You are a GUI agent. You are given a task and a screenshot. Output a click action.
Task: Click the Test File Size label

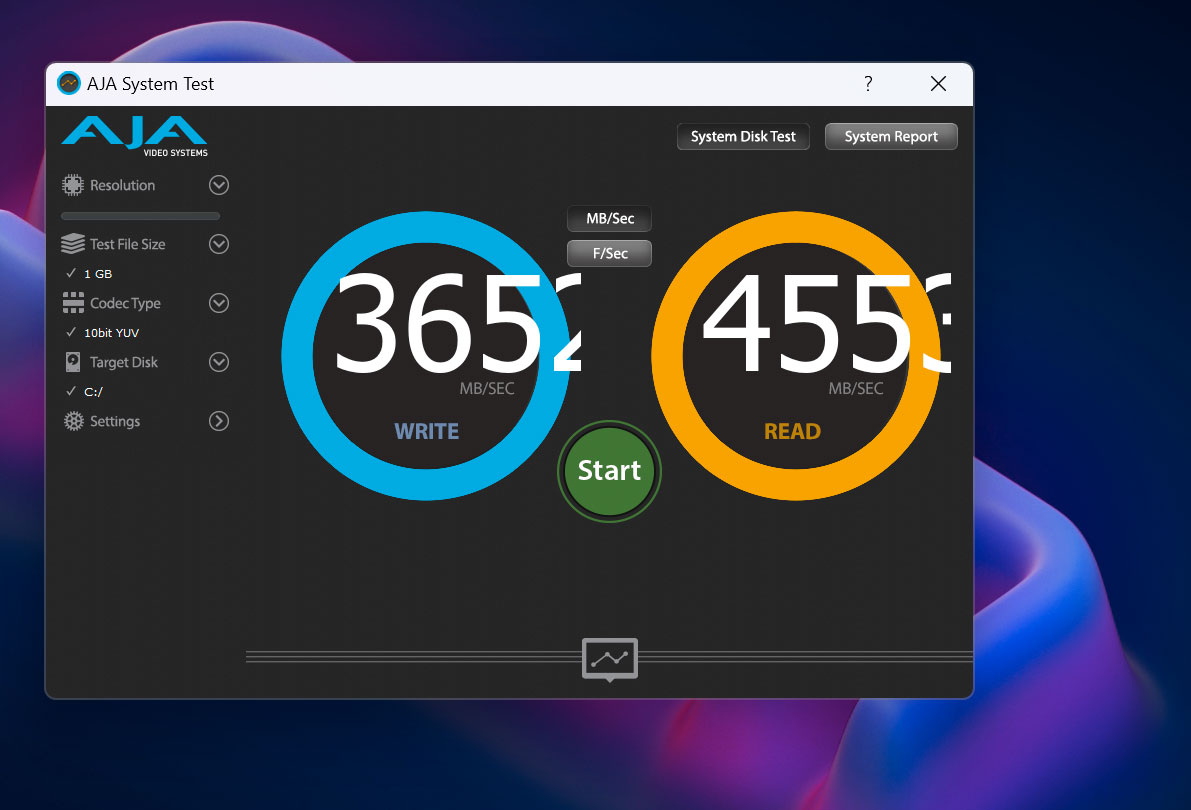(x=128, y=244)
